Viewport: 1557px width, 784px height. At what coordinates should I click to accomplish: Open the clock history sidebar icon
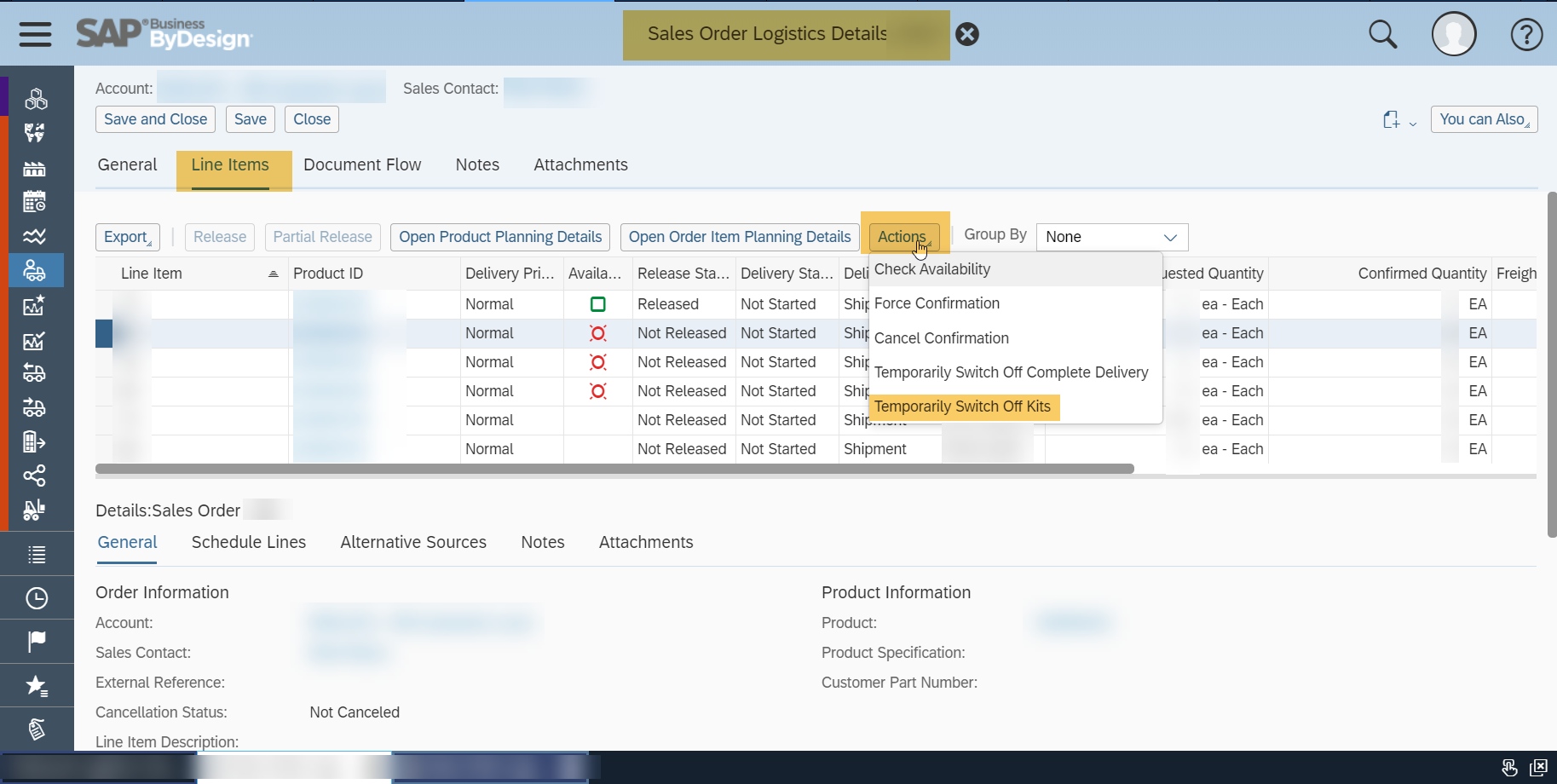37,598
